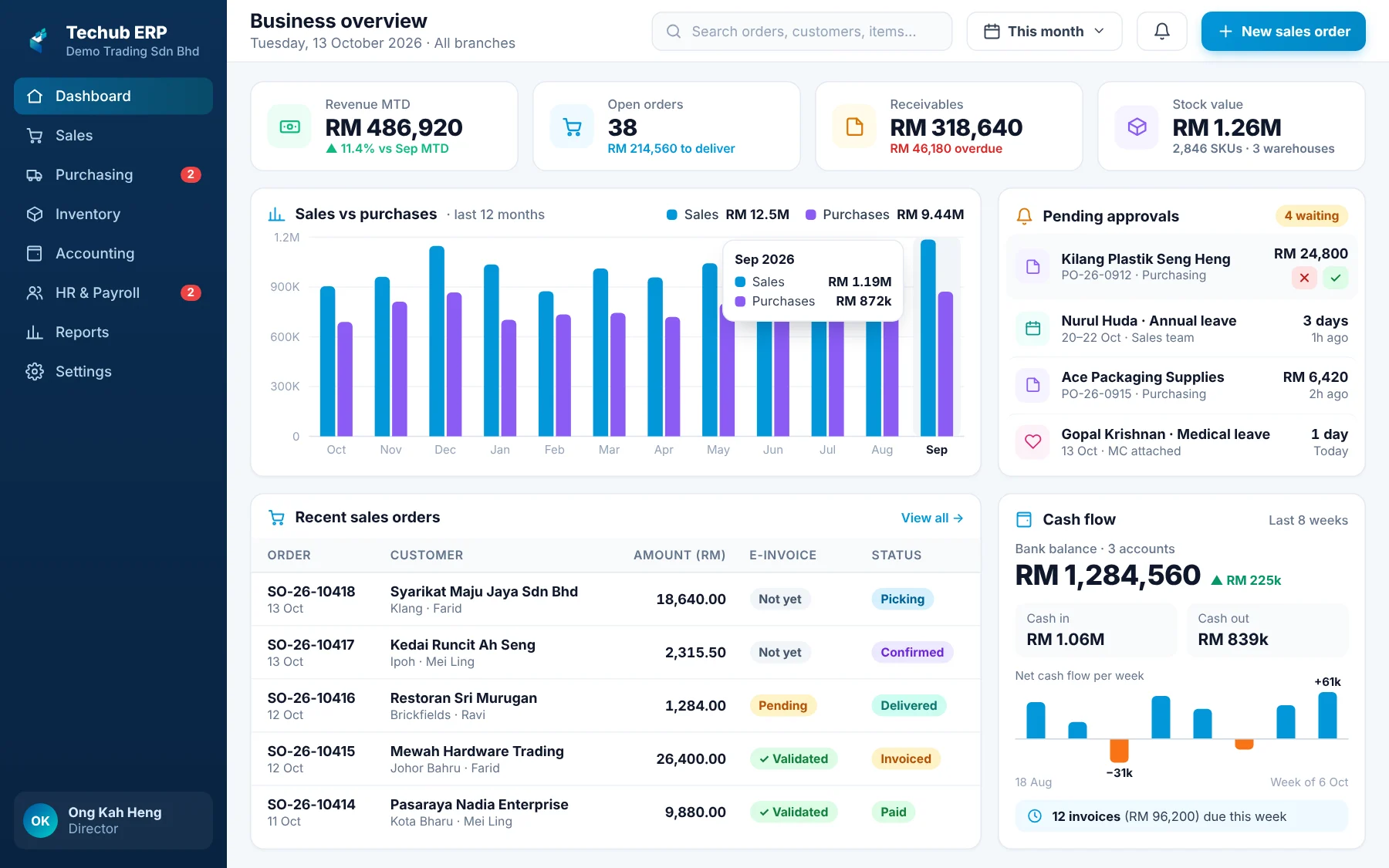Select the Dec sales bar in chart
This screenshot has width=1389, height=868.
click(437, 341)
